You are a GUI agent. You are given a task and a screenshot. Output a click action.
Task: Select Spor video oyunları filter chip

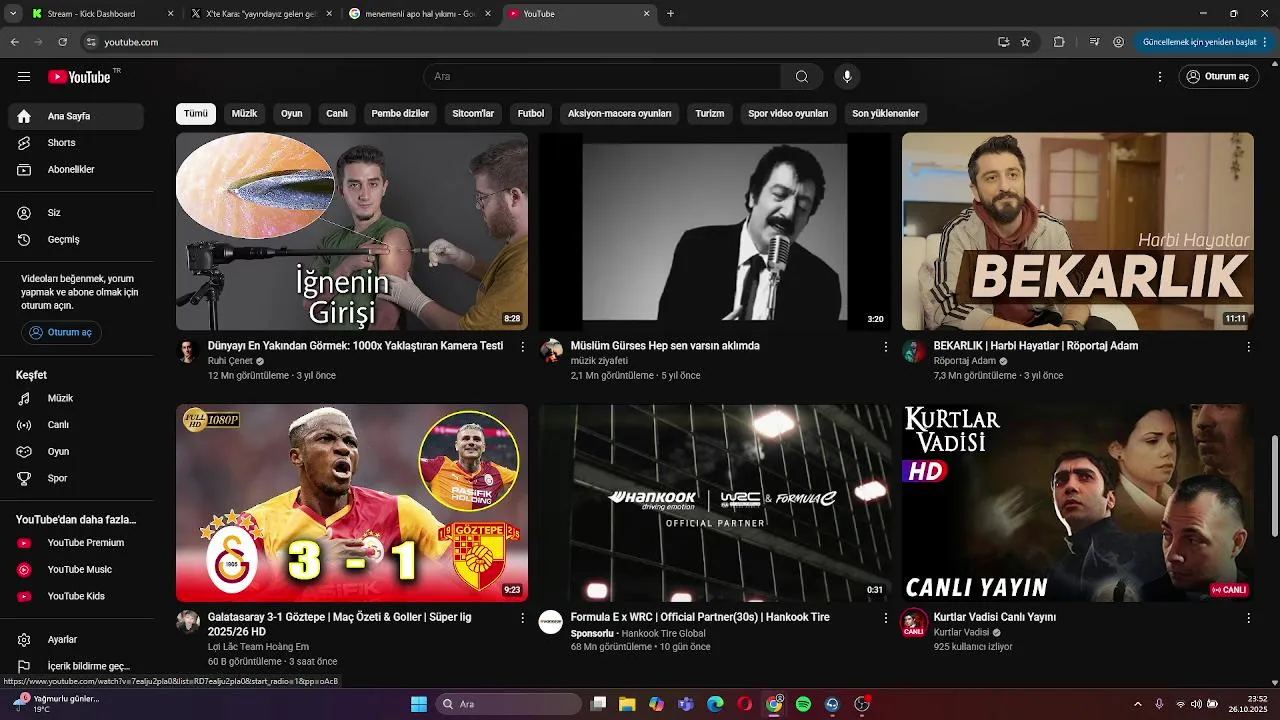click(788, 114)
